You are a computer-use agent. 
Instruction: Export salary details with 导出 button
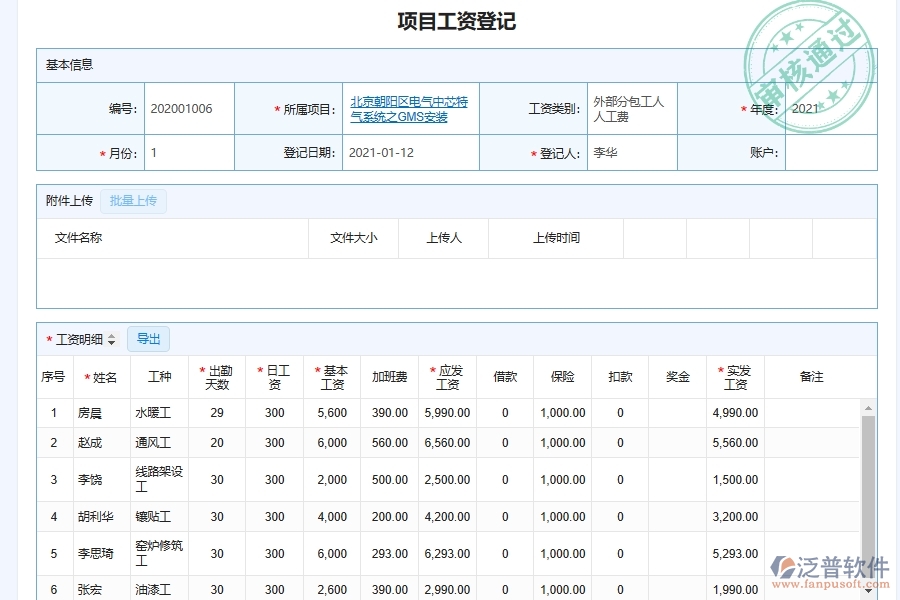(x=148, y=339)
